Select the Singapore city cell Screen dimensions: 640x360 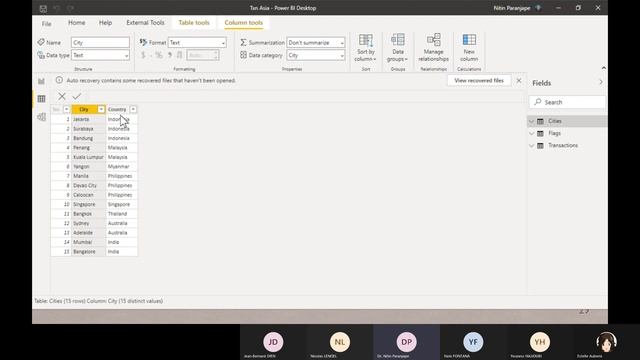tap(89, 204)
